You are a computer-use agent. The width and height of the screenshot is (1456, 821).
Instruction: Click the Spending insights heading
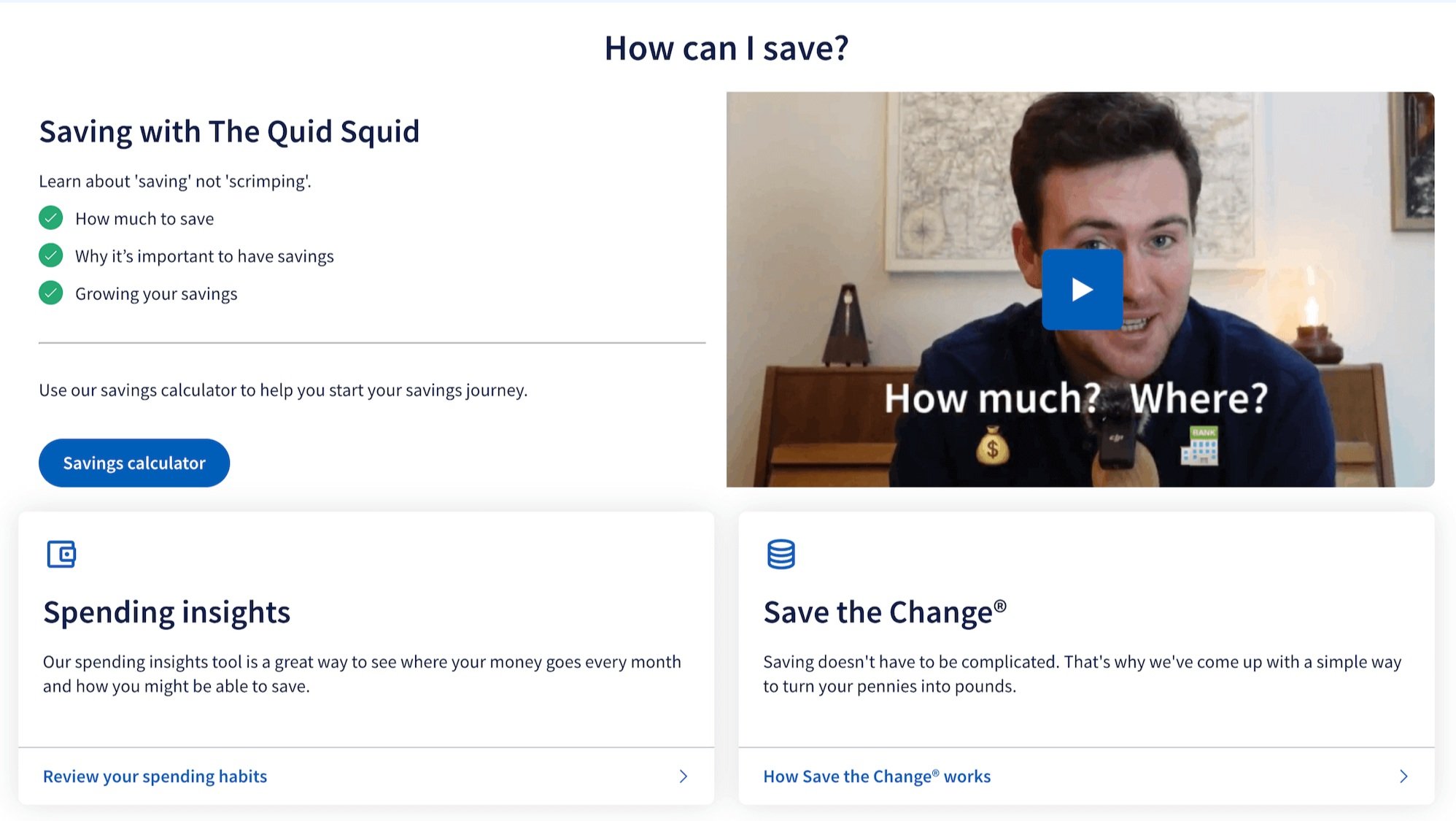166,612
